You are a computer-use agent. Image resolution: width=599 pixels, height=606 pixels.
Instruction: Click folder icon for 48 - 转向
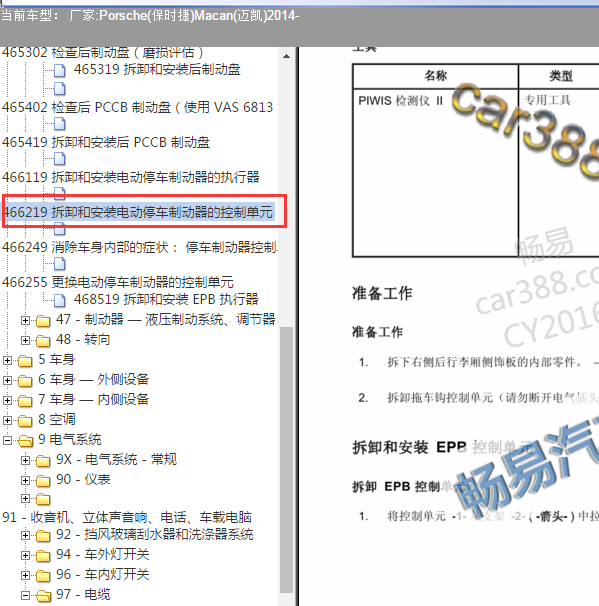tap(43, 340)
